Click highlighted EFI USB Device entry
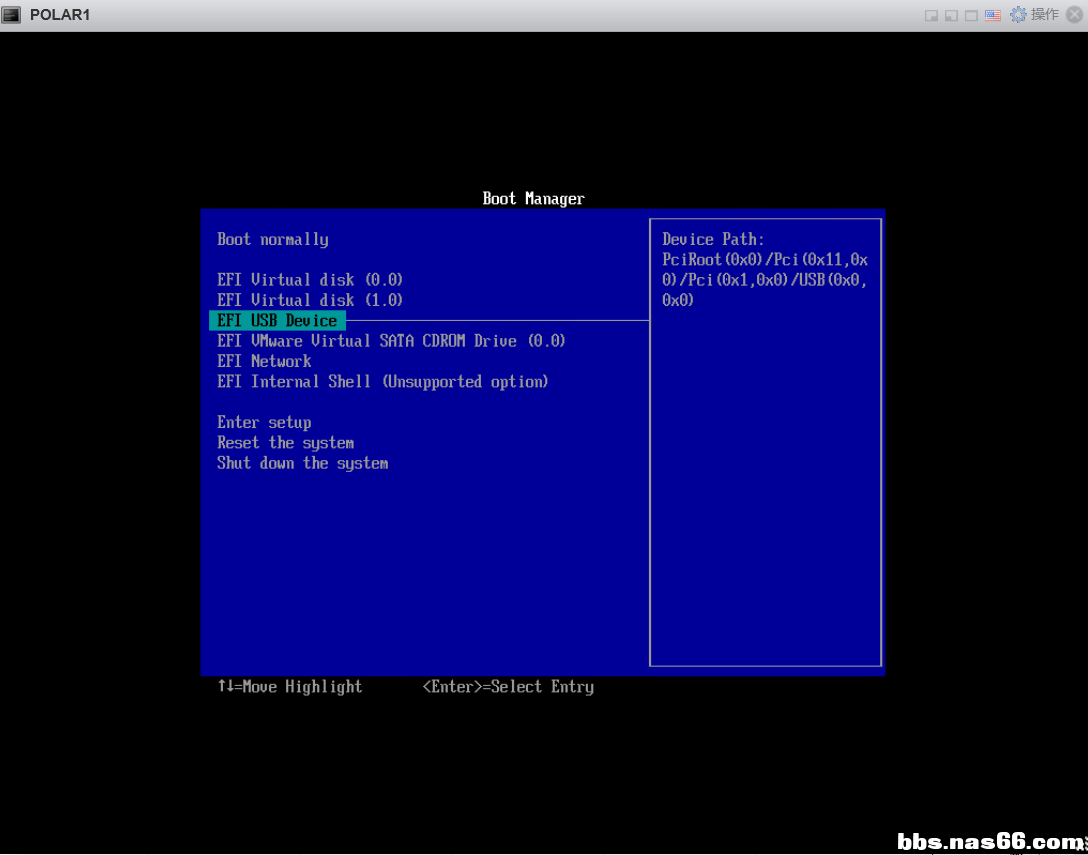The height and width of the screenshot is (855, 1088). pos(277,321)
